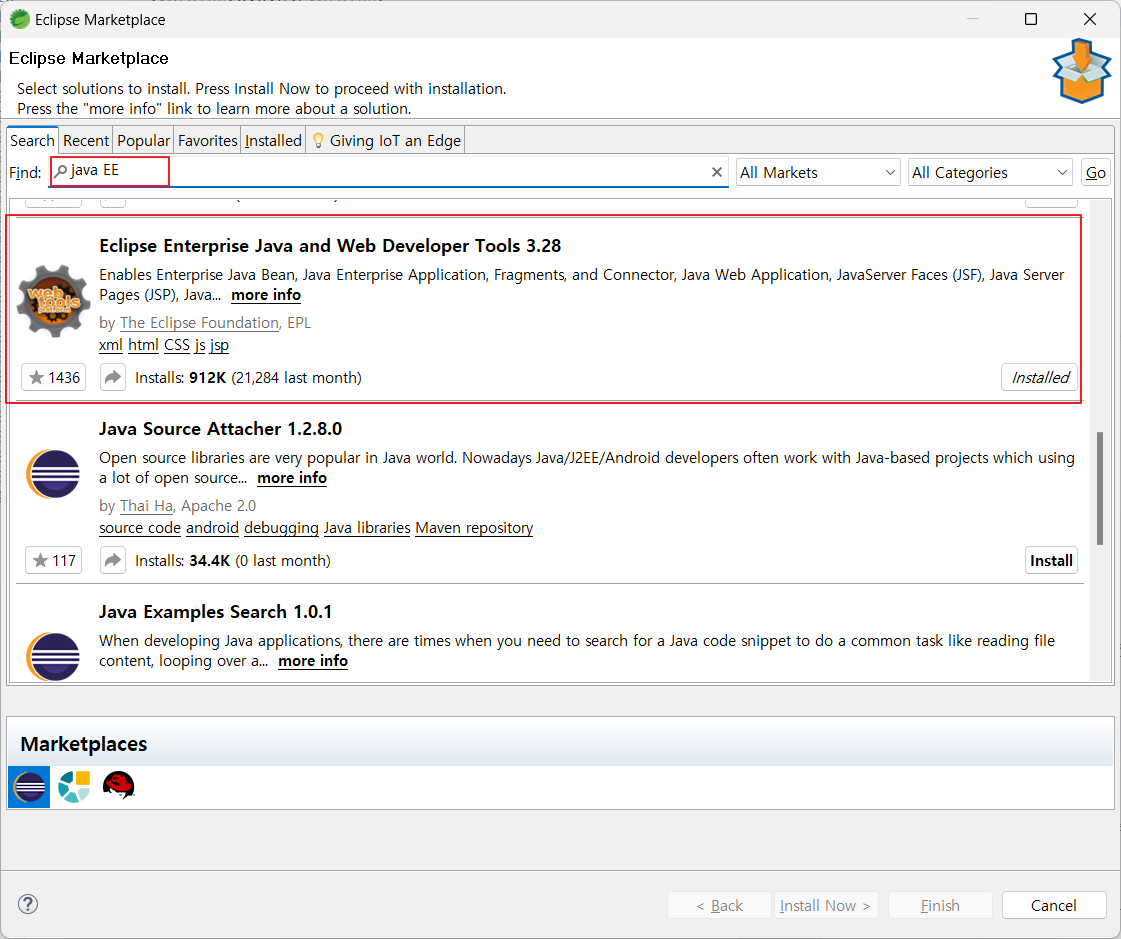1121x939 pixels.
Task: Click the android tag link
Action: click(x=212, y=529)
